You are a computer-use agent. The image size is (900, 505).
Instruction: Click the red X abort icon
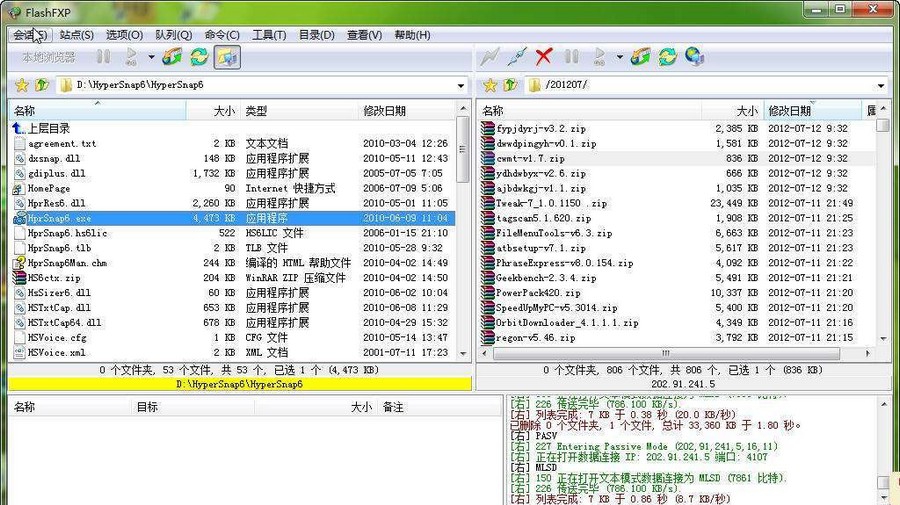coord(544,57)
